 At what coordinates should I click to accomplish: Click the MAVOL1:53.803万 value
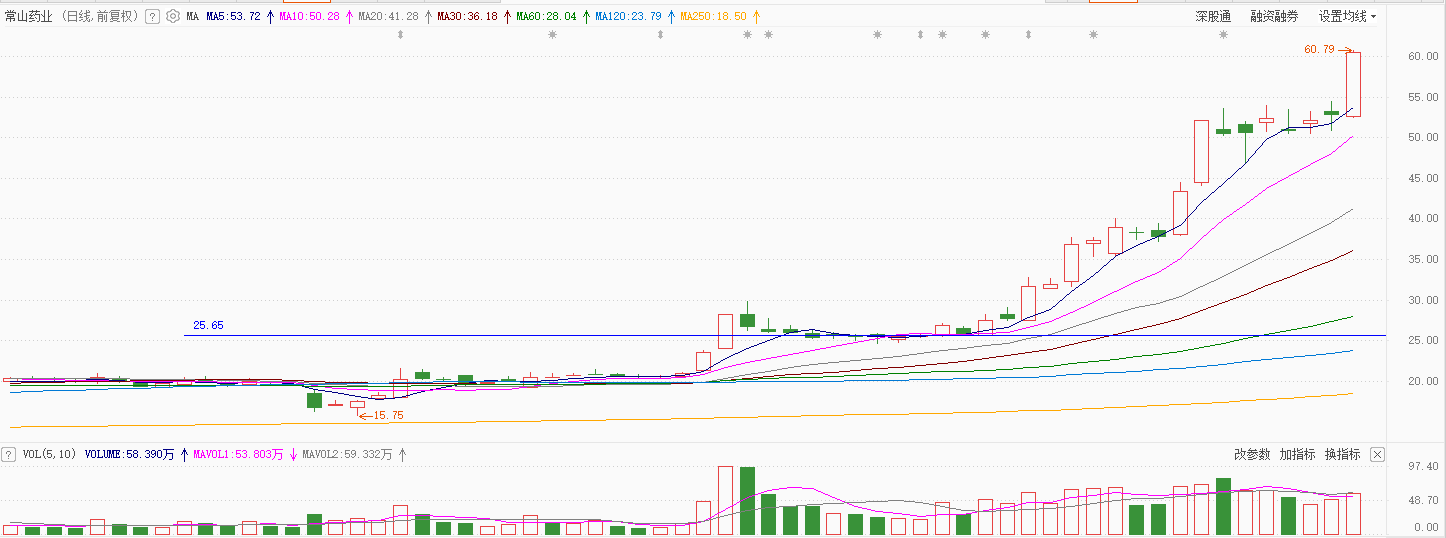237,454
